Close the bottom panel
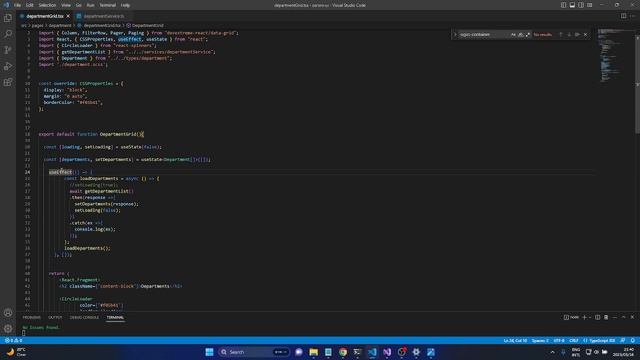The width and height of the screenshot is (640, 360). pyautogui.click(x=632, y=317)
